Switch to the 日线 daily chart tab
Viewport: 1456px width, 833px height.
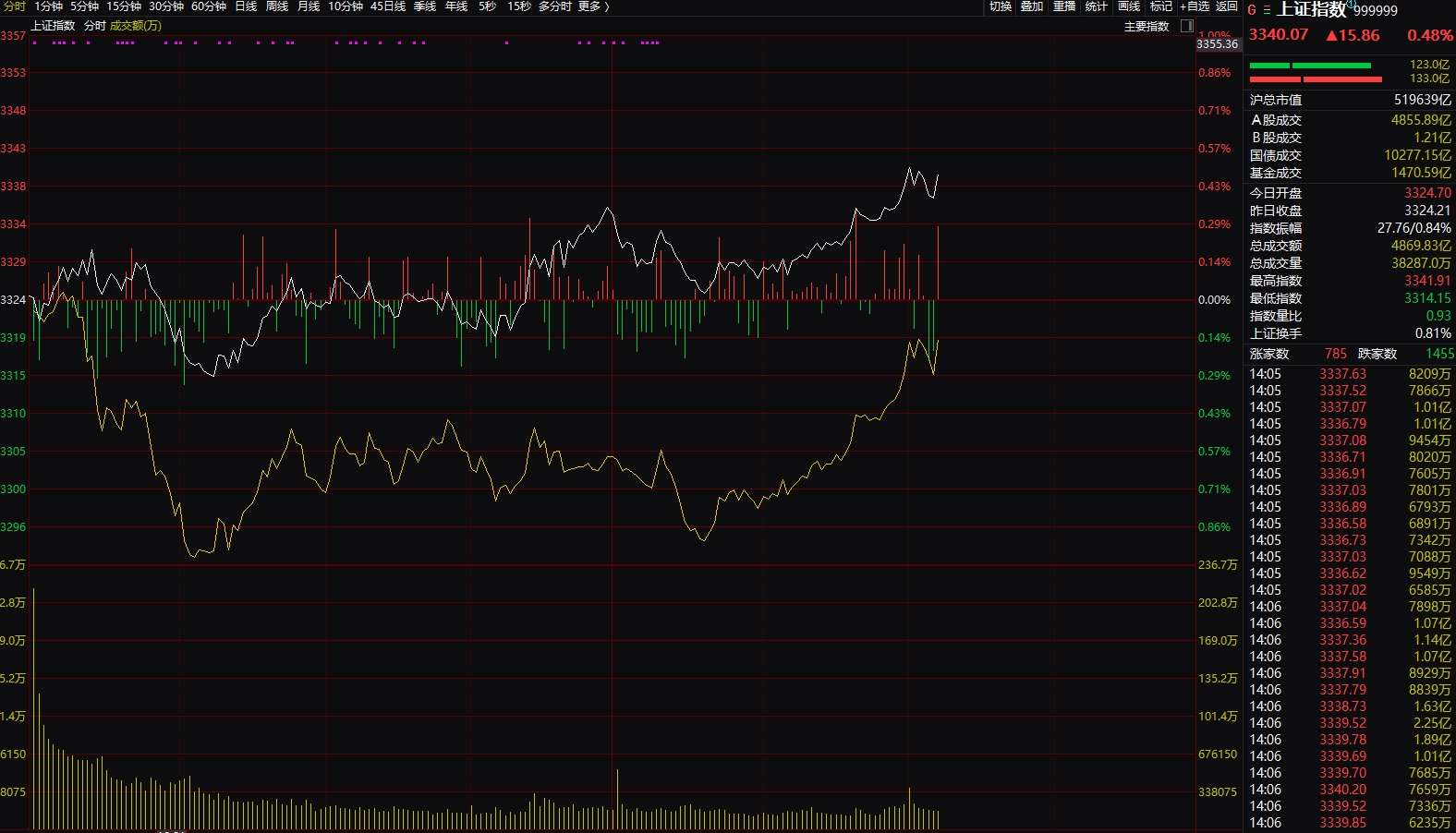pyautogui.click(x=246, y=6)
